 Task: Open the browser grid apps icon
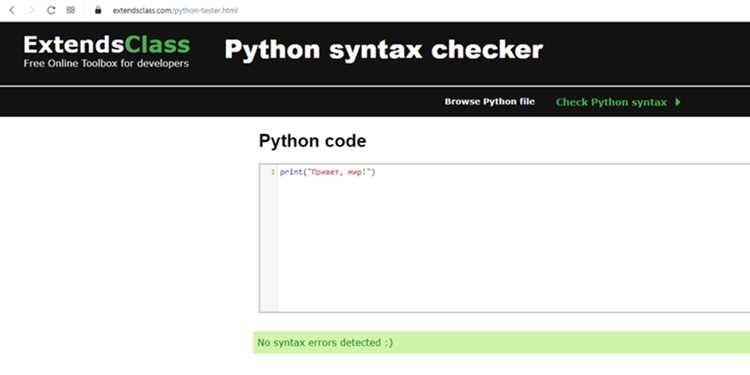pyautogui.click(x=70, y=10)
